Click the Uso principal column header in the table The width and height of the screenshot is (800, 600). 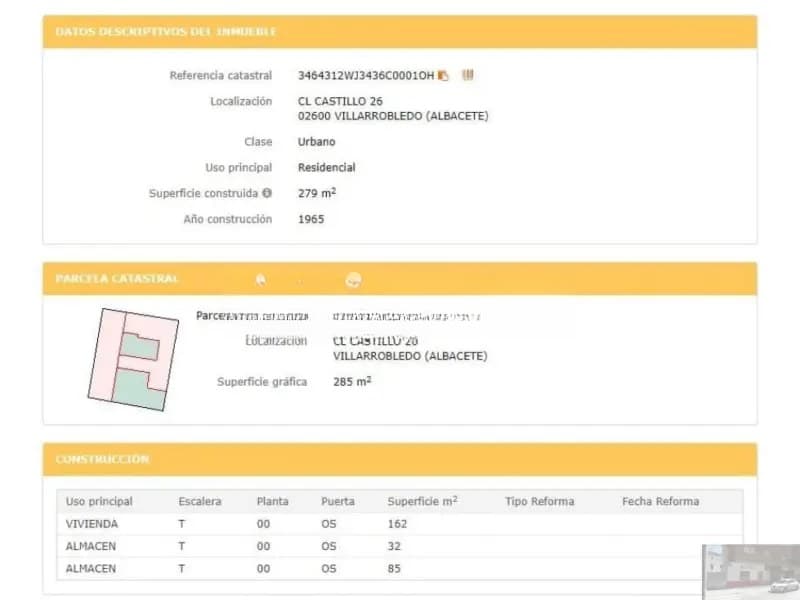(x=99, y=502)
